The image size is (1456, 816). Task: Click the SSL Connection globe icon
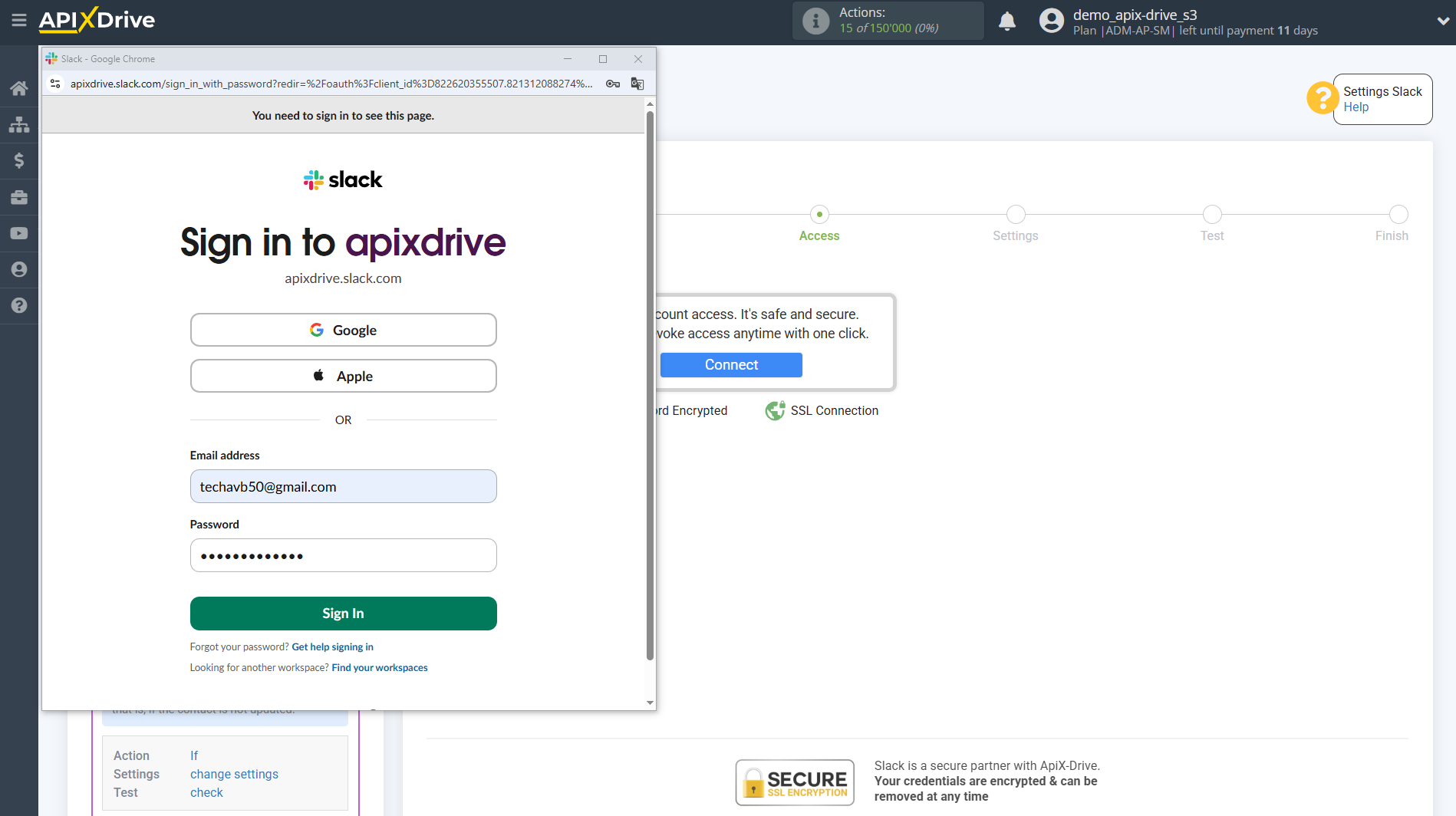pos(775,410)
